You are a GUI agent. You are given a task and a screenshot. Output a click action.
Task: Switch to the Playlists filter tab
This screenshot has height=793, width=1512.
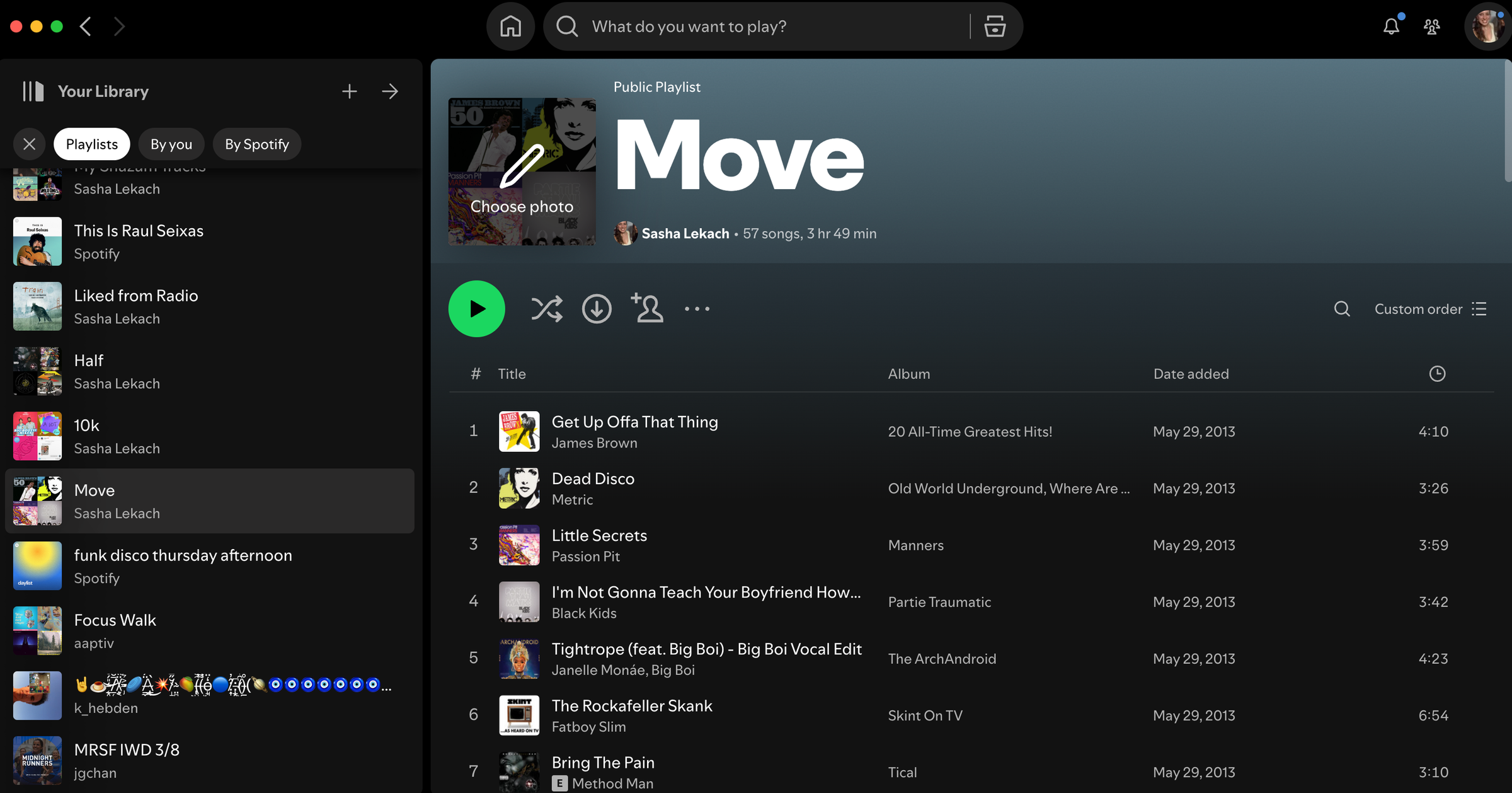(x=91, y=144)
